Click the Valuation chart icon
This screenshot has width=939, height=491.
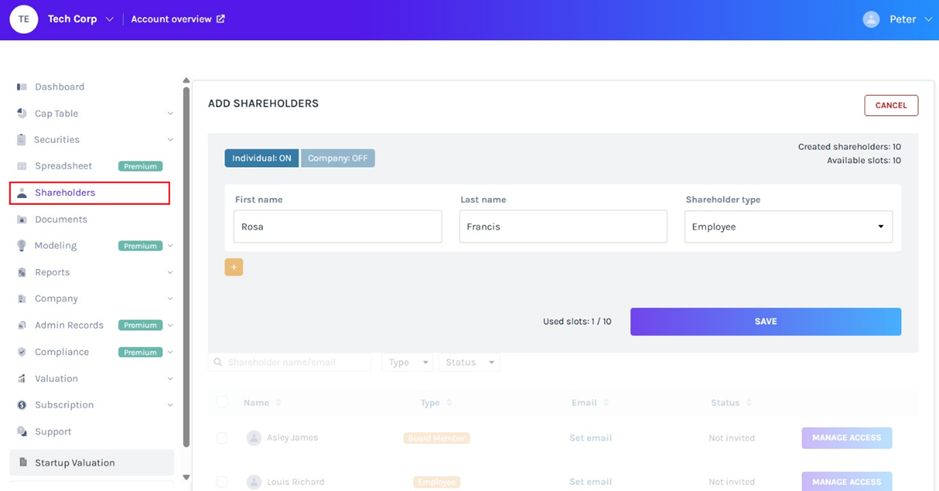point(22,379)
